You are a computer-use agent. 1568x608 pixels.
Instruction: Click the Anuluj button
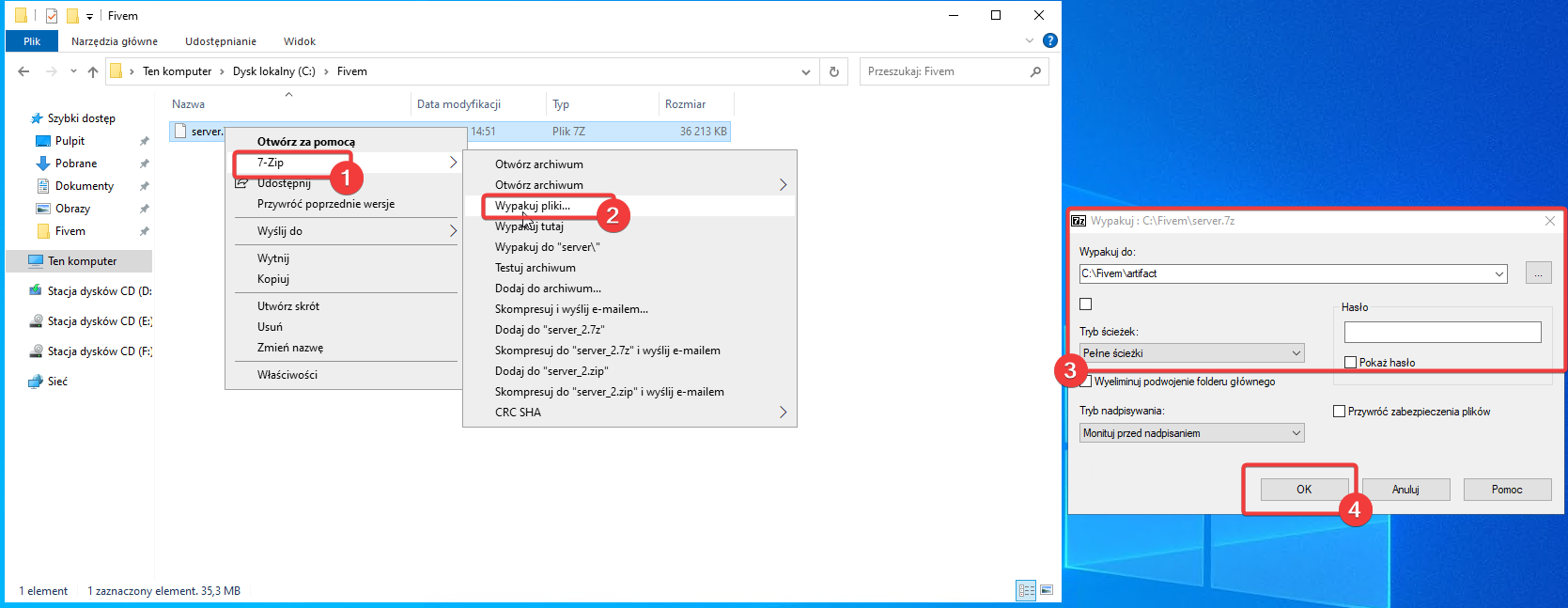click(x=1405, y=490)
